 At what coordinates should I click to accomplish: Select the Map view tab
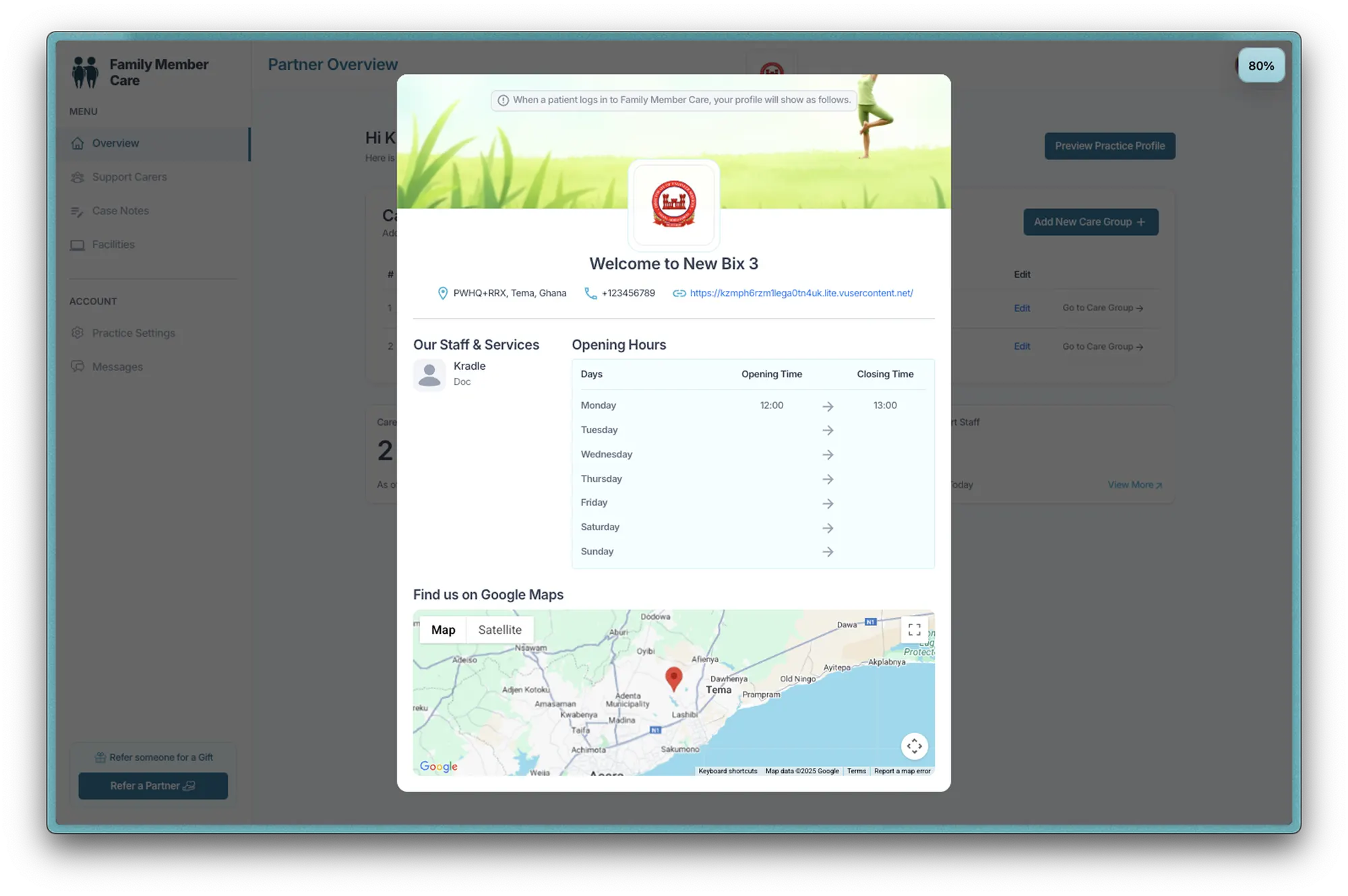coord(443,630)
